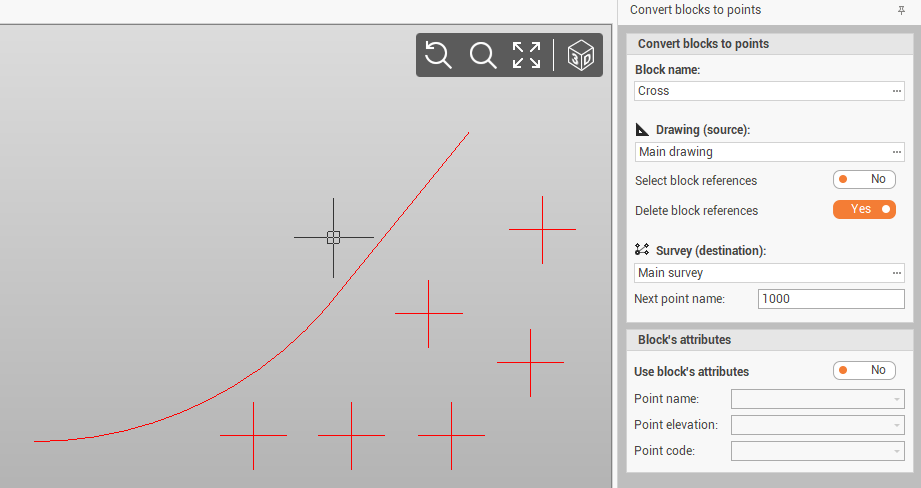The height and width of the screenshot is (488, 921).
Task: Open the Point code dropdown
Action: [x=817, y=451]
